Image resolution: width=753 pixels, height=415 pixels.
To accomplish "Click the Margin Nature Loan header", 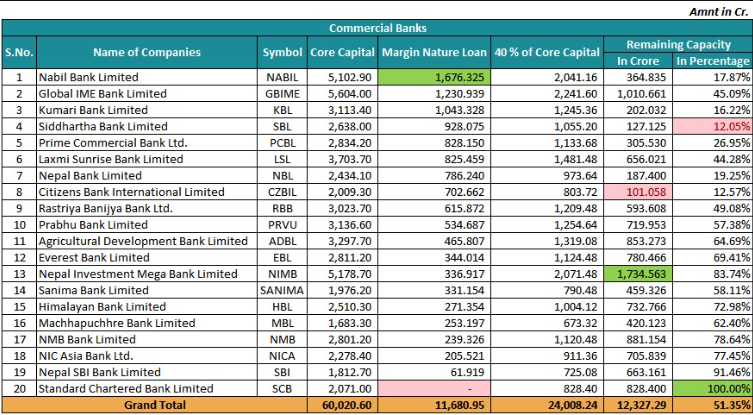I will point(435,52).
